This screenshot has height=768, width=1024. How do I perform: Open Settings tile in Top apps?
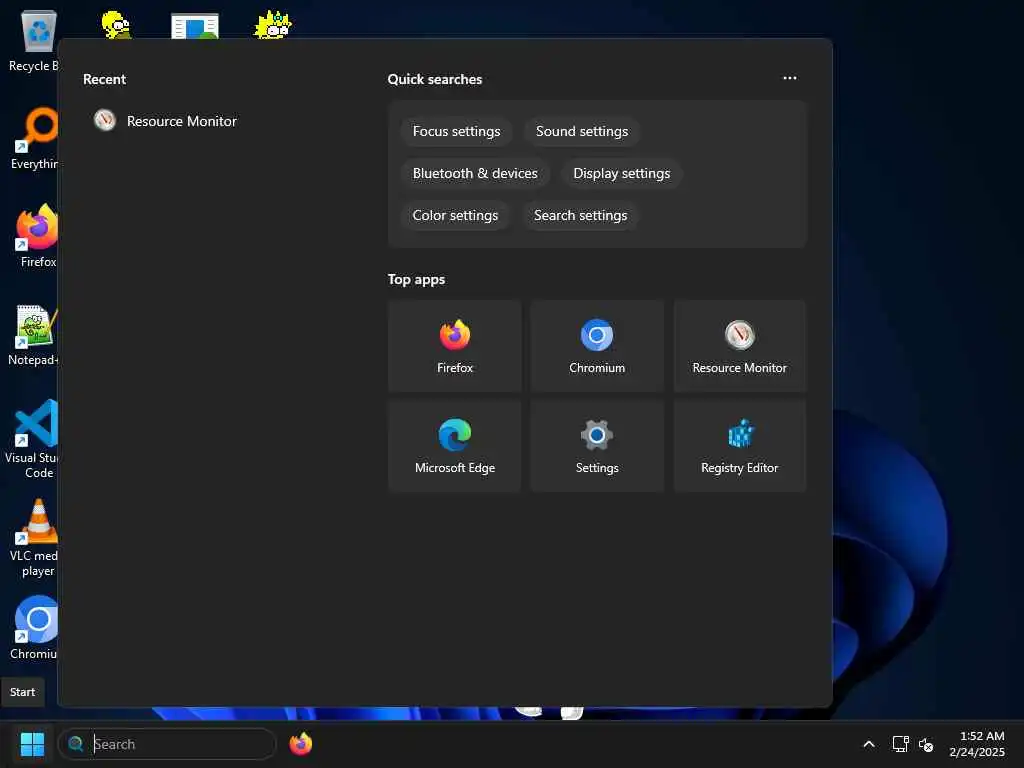click(x=597, y=446)
